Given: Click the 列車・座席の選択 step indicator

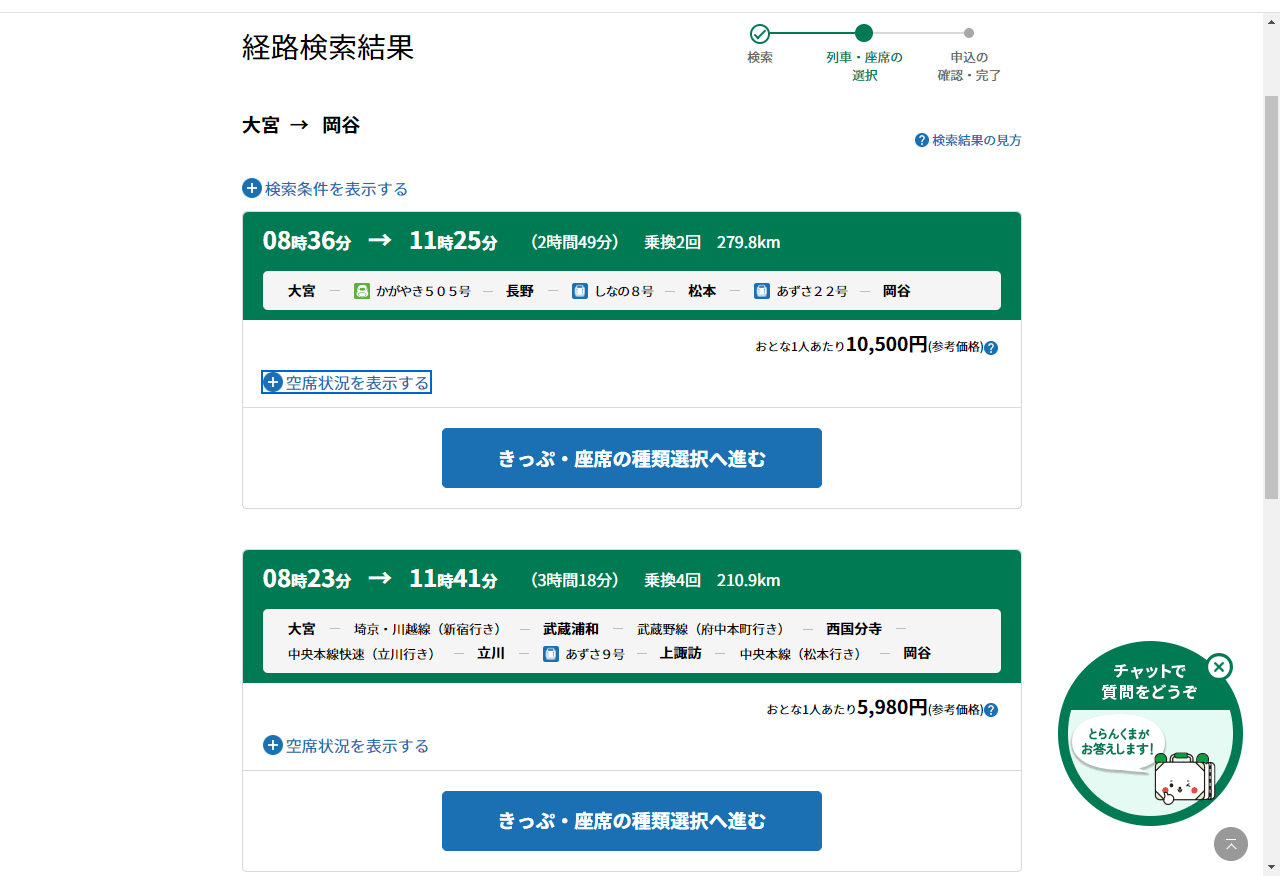Looking at the screenshot, I should point(864,34).
